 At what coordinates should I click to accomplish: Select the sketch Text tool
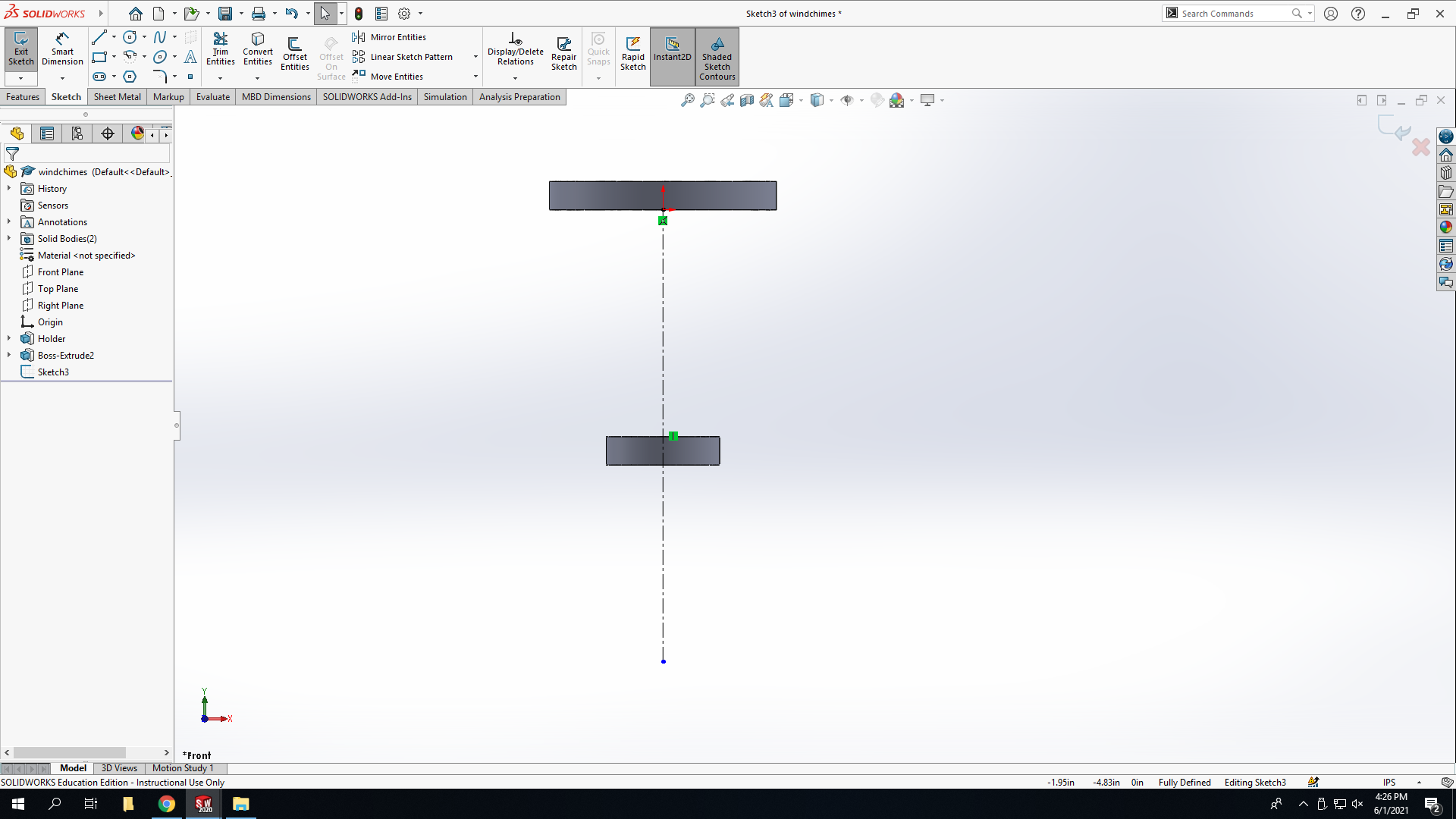click(190, 57)
